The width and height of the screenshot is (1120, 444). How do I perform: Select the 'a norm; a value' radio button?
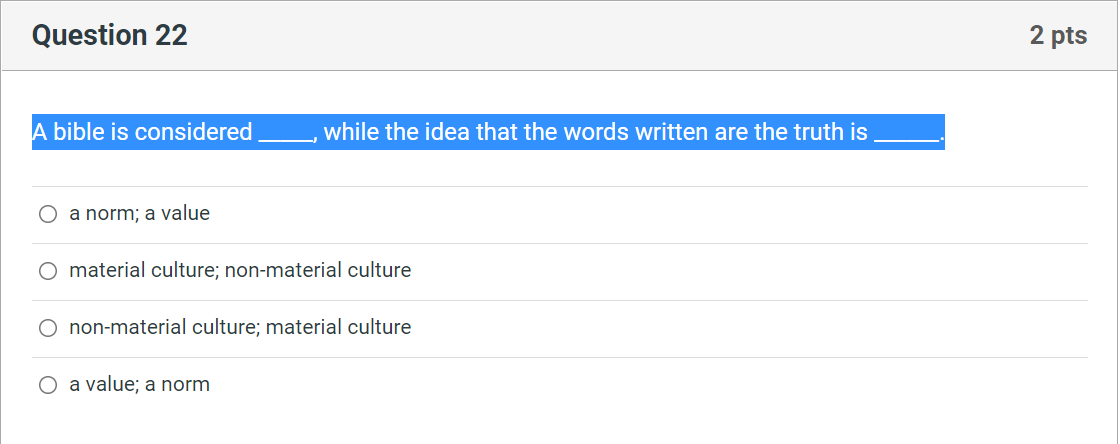pyautogui.click(x=47, y=214)
